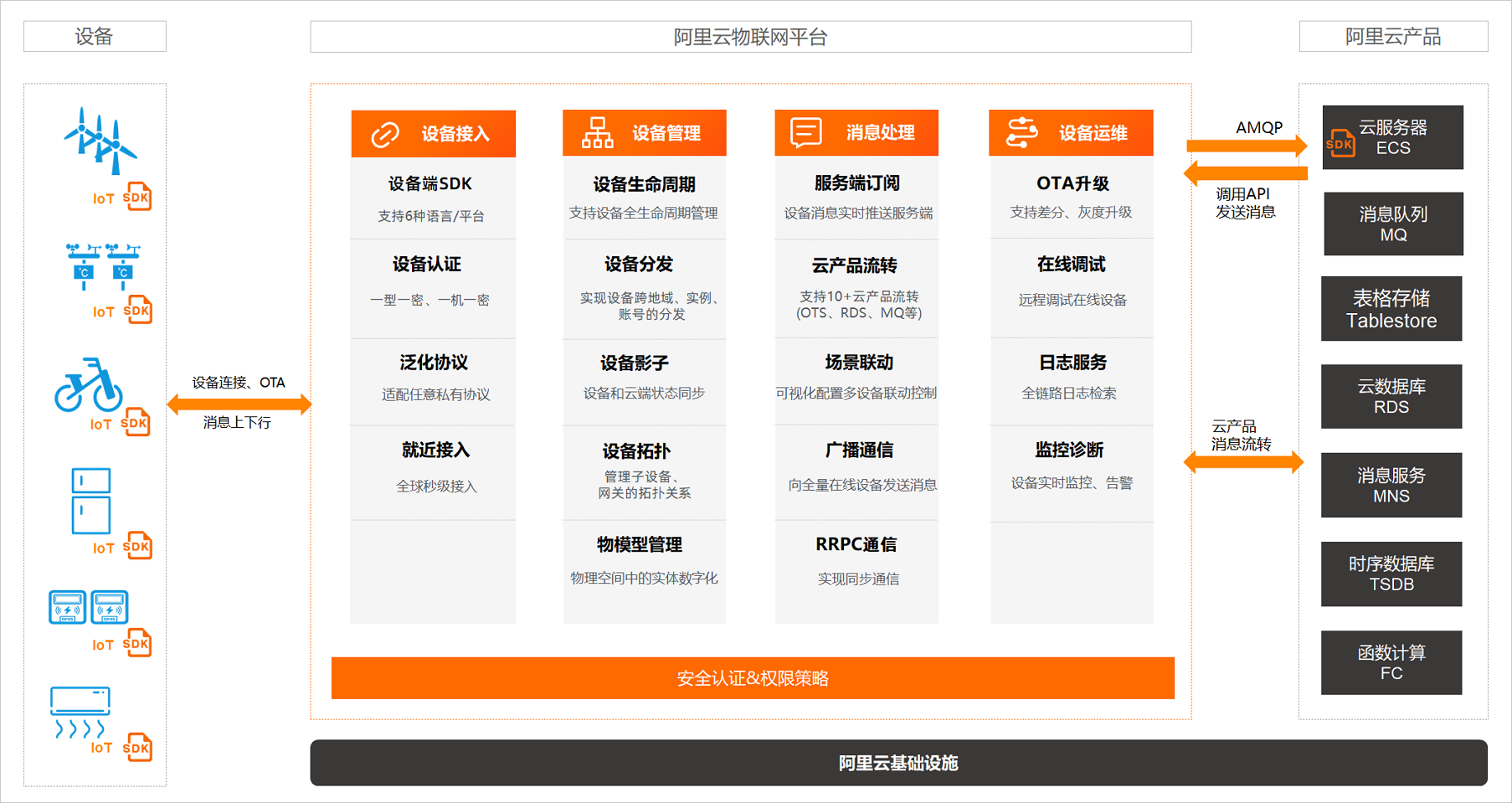Click the 云产品流转 feature
1512x803 pixels.
point(855,265)
